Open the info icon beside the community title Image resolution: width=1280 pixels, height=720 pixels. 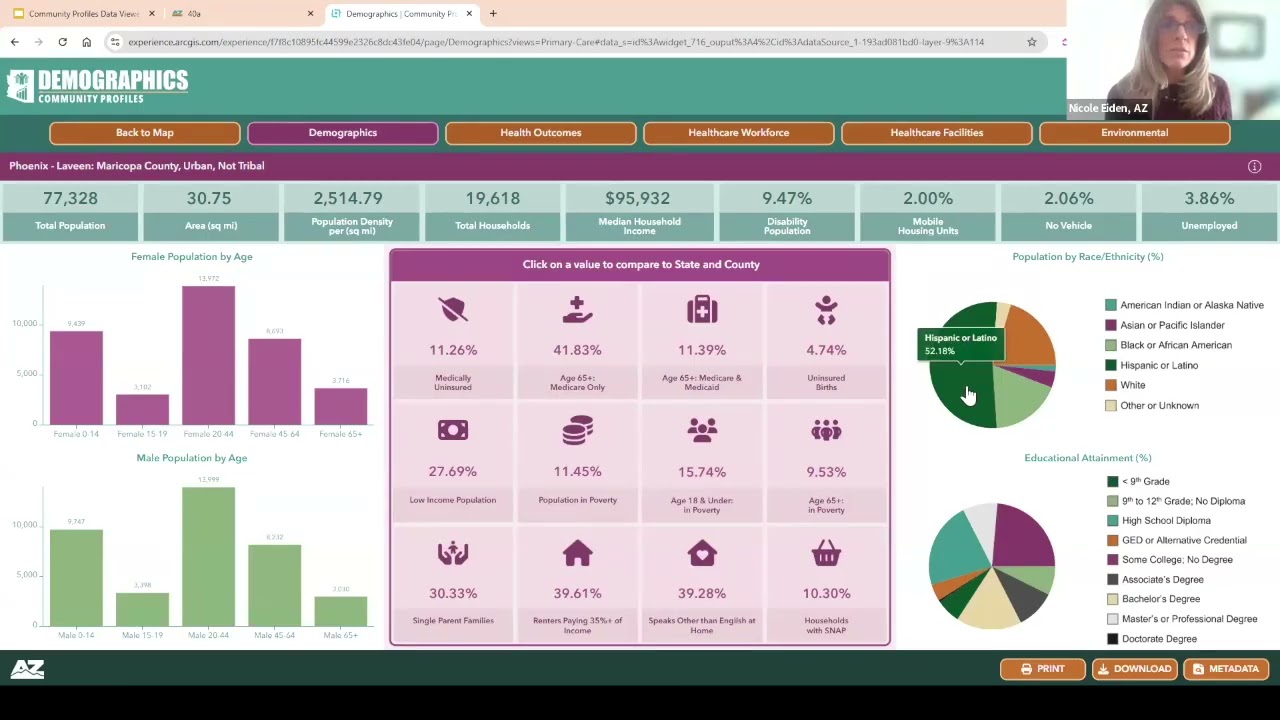tap(1254, 166)
